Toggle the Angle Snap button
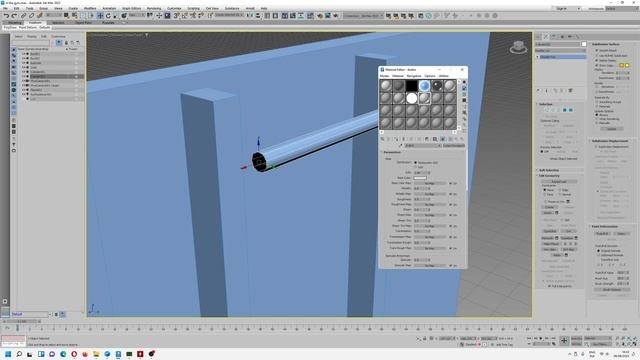The width and height of the screenshot is (640, 360). tap(184, 16)
